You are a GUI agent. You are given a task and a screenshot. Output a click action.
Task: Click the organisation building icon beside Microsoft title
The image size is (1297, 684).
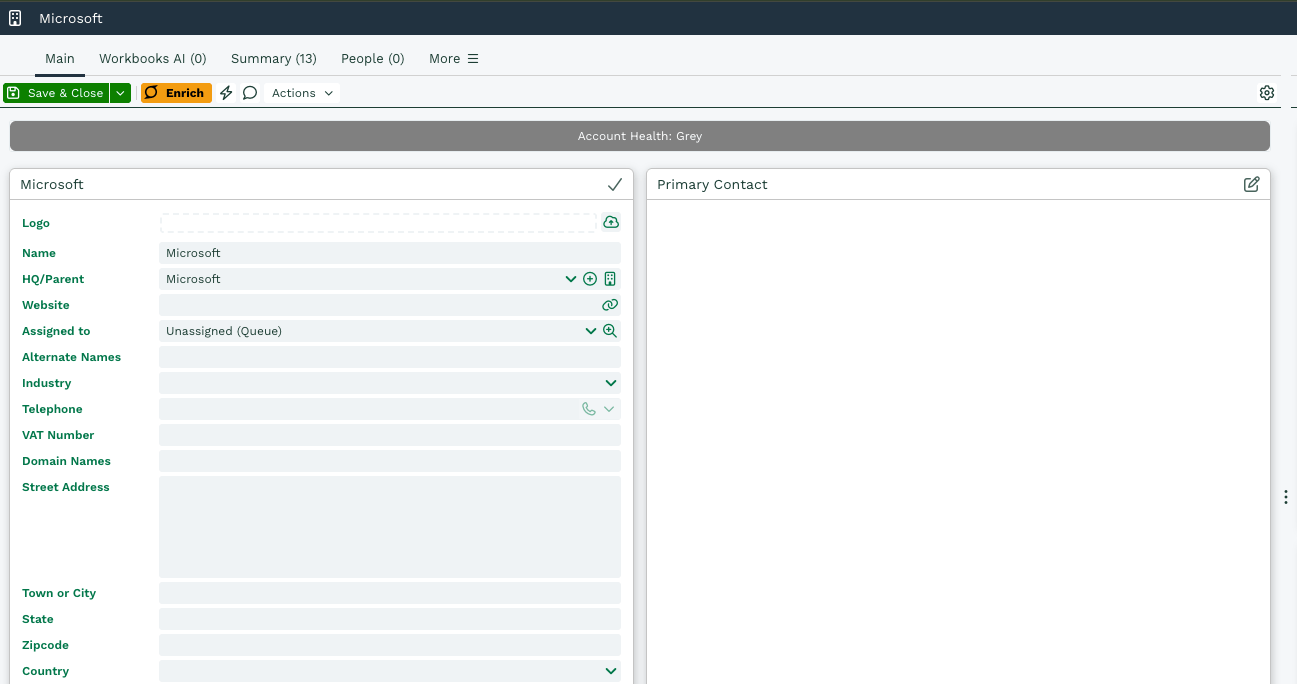(15, 18)
